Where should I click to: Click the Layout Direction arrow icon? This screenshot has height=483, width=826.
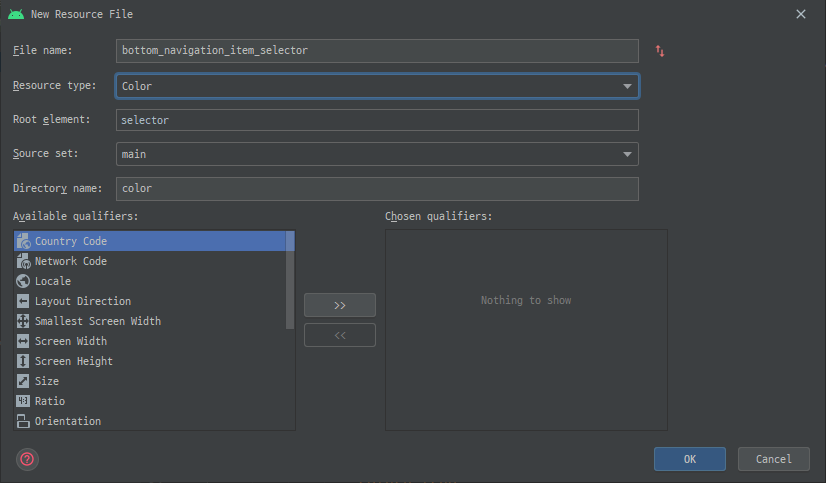23,301
